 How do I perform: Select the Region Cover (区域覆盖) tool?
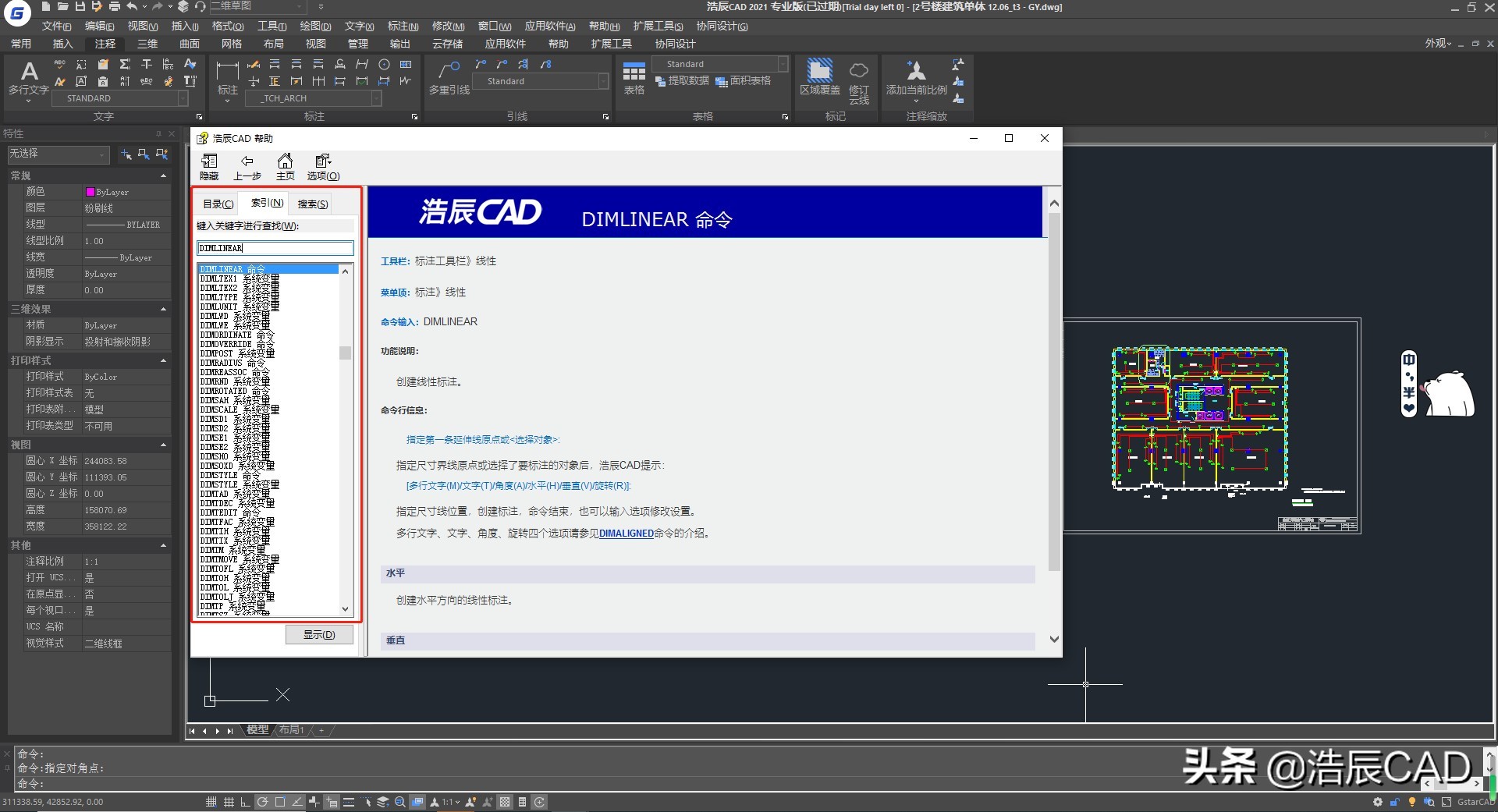tap(819, 77)
